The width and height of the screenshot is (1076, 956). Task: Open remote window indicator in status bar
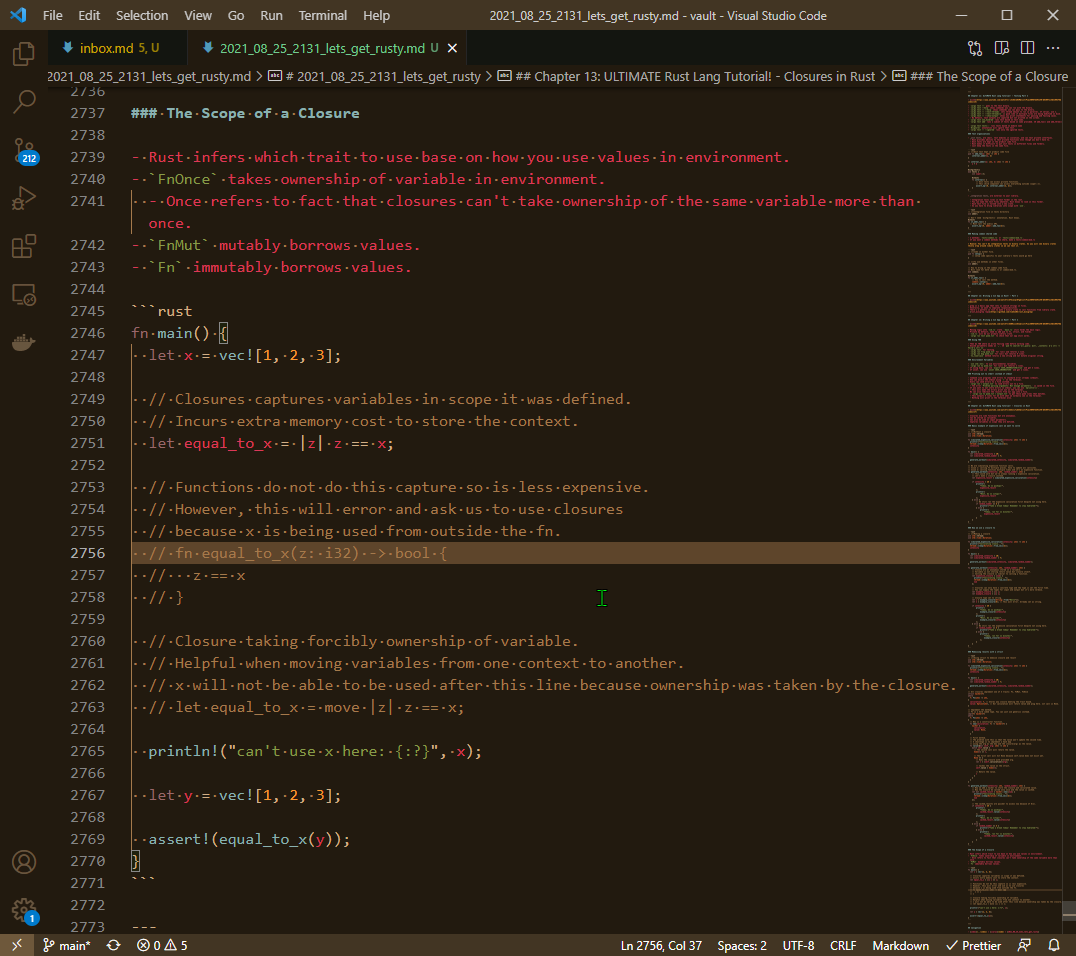(16, 945)
